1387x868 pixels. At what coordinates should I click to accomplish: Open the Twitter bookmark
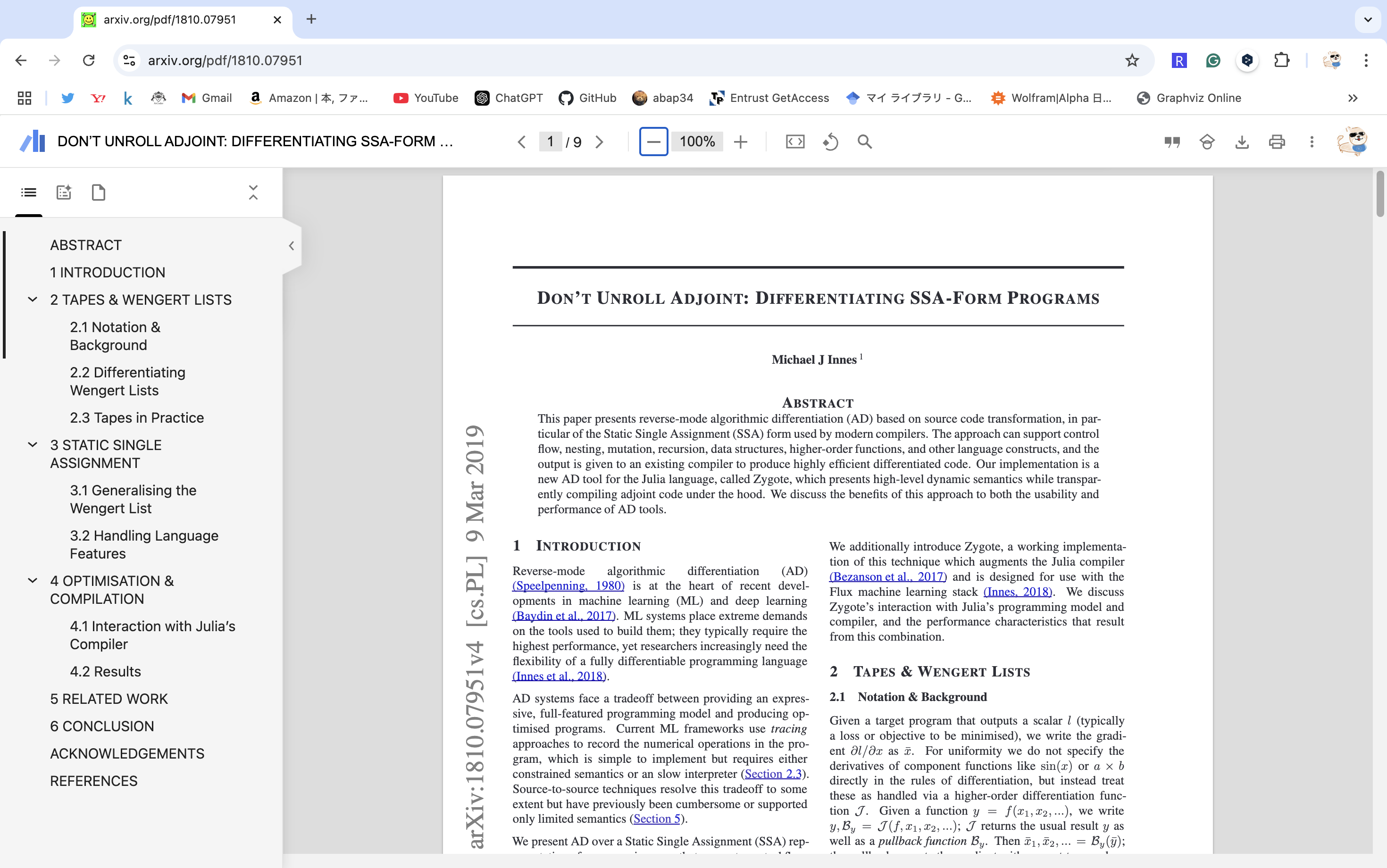coord(68,98)
